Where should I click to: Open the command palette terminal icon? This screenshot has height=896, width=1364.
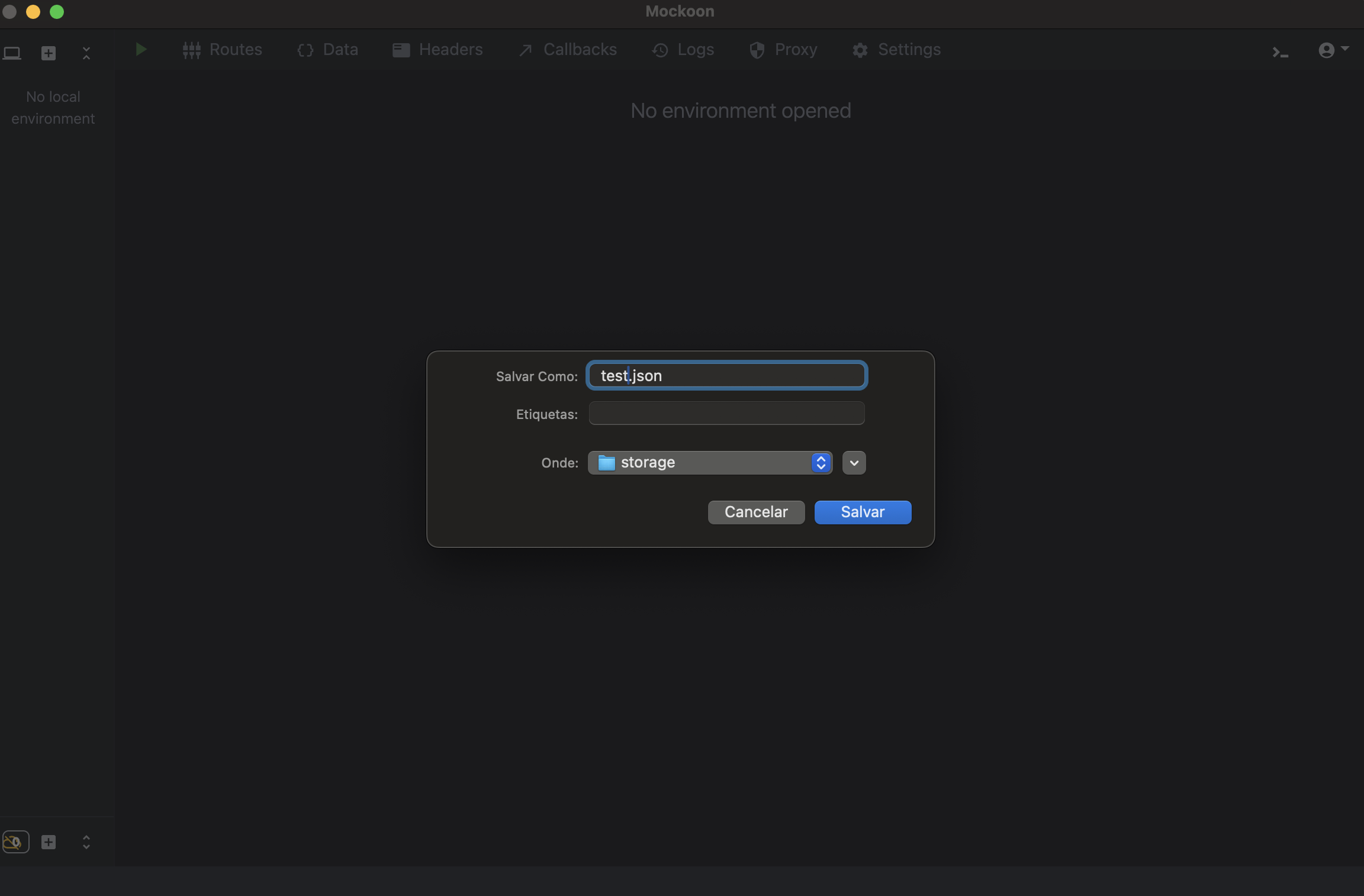[x=1280, y=53]
